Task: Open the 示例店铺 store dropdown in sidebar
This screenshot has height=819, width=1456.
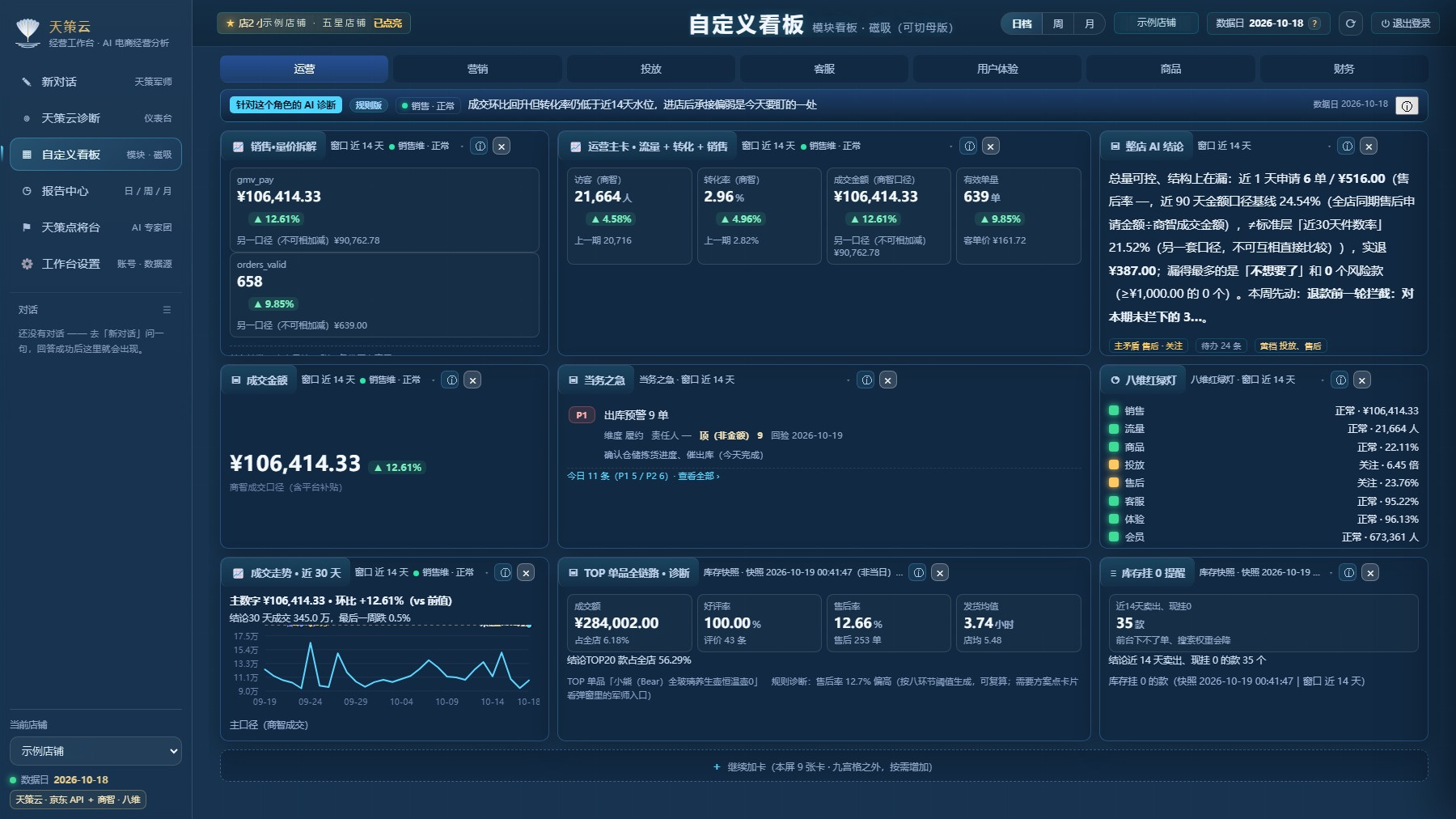Action: coord(95,751)
